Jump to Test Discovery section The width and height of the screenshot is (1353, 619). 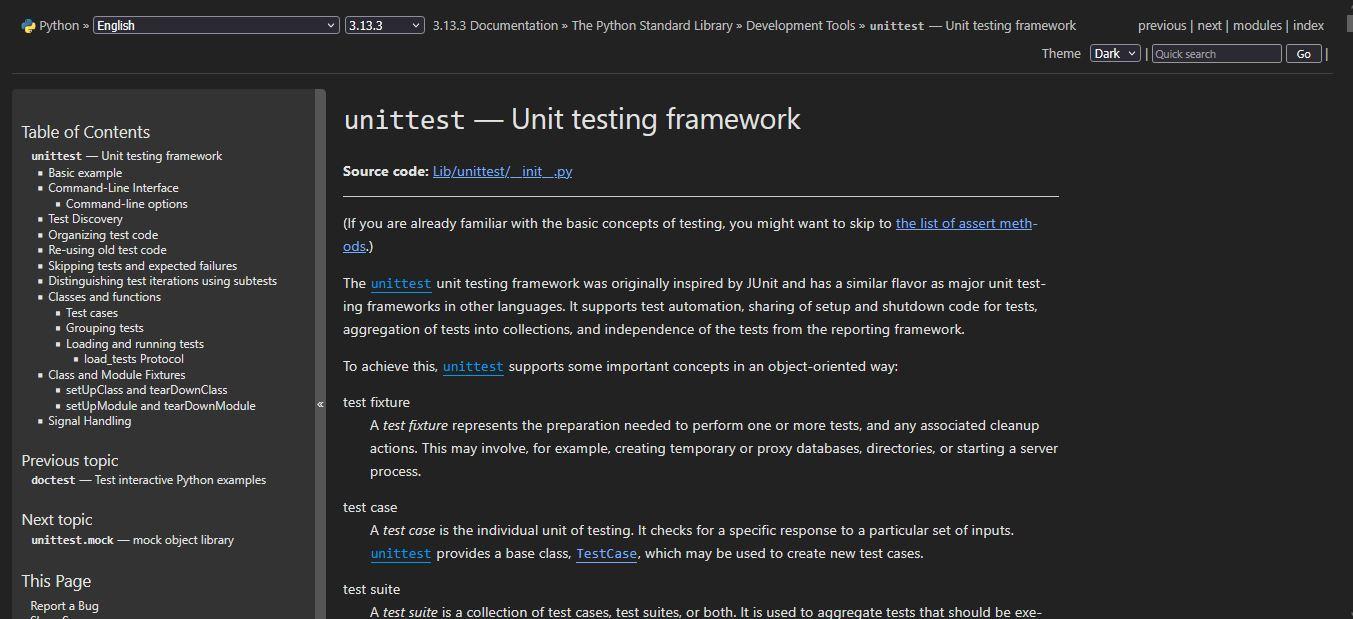(x=85, y=219)
